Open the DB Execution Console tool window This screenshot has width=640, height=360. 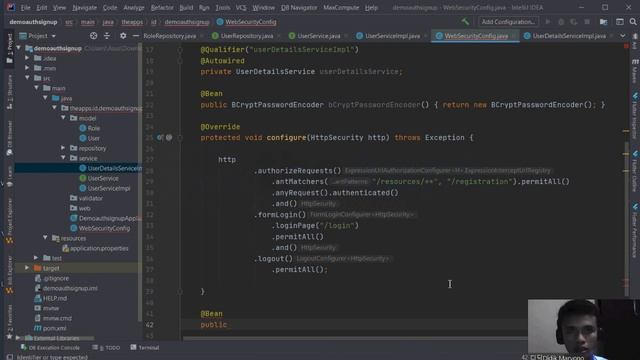[50, 347]
